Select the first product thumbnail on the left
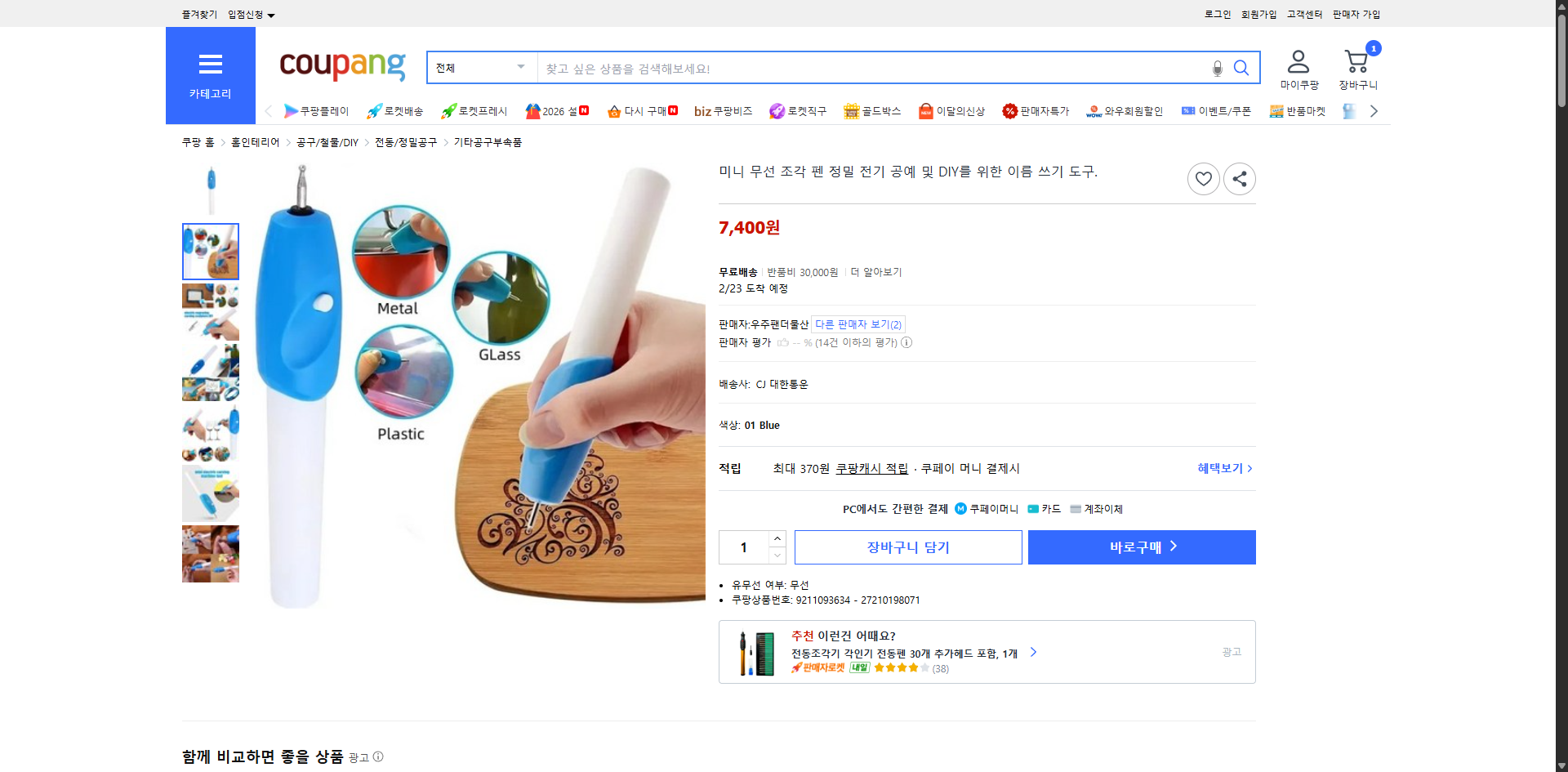1568x772 pixels. [x=210, y=252]
